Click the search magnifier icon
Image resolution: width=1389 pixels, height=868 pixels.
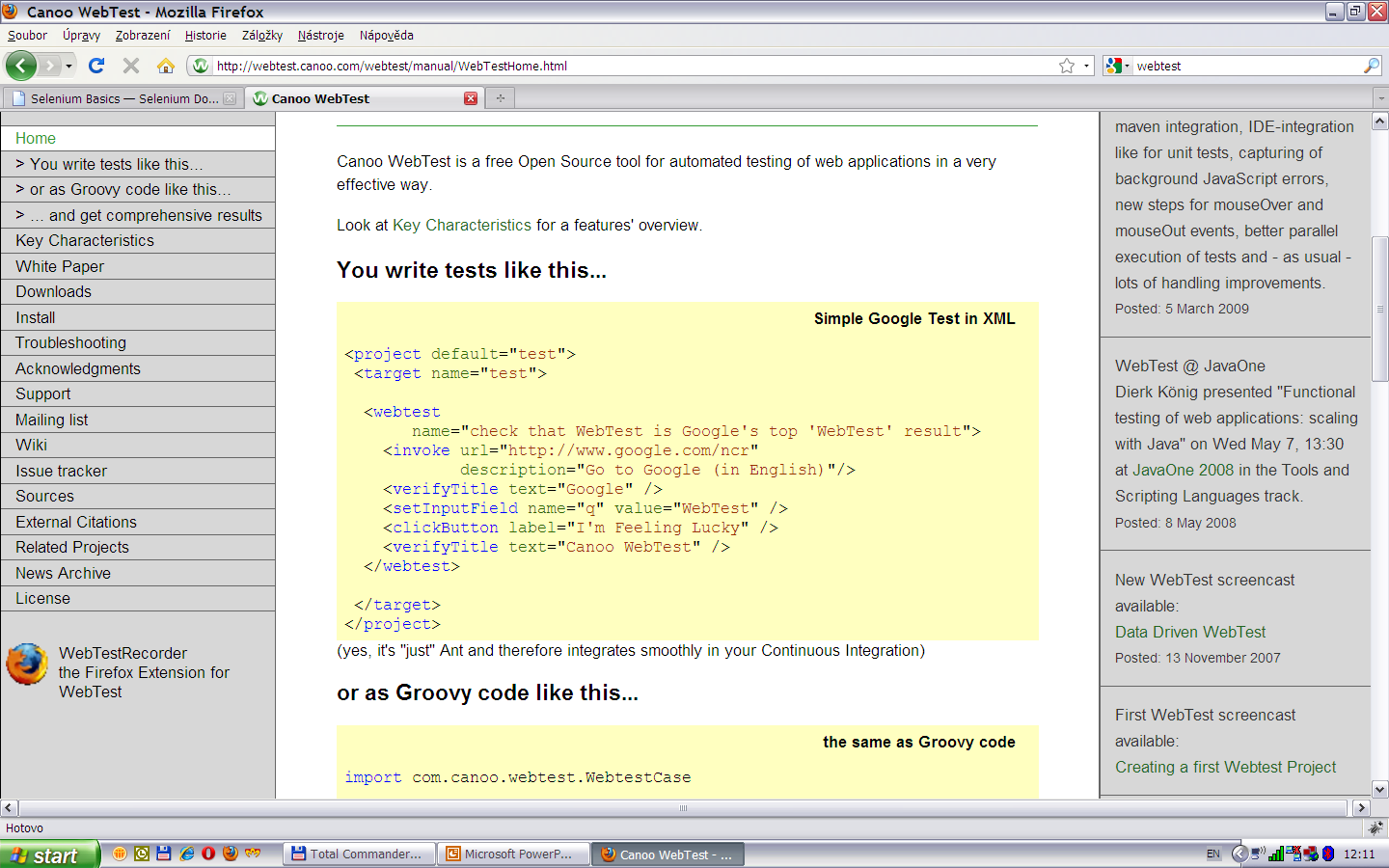click(x=1372, y=66)
